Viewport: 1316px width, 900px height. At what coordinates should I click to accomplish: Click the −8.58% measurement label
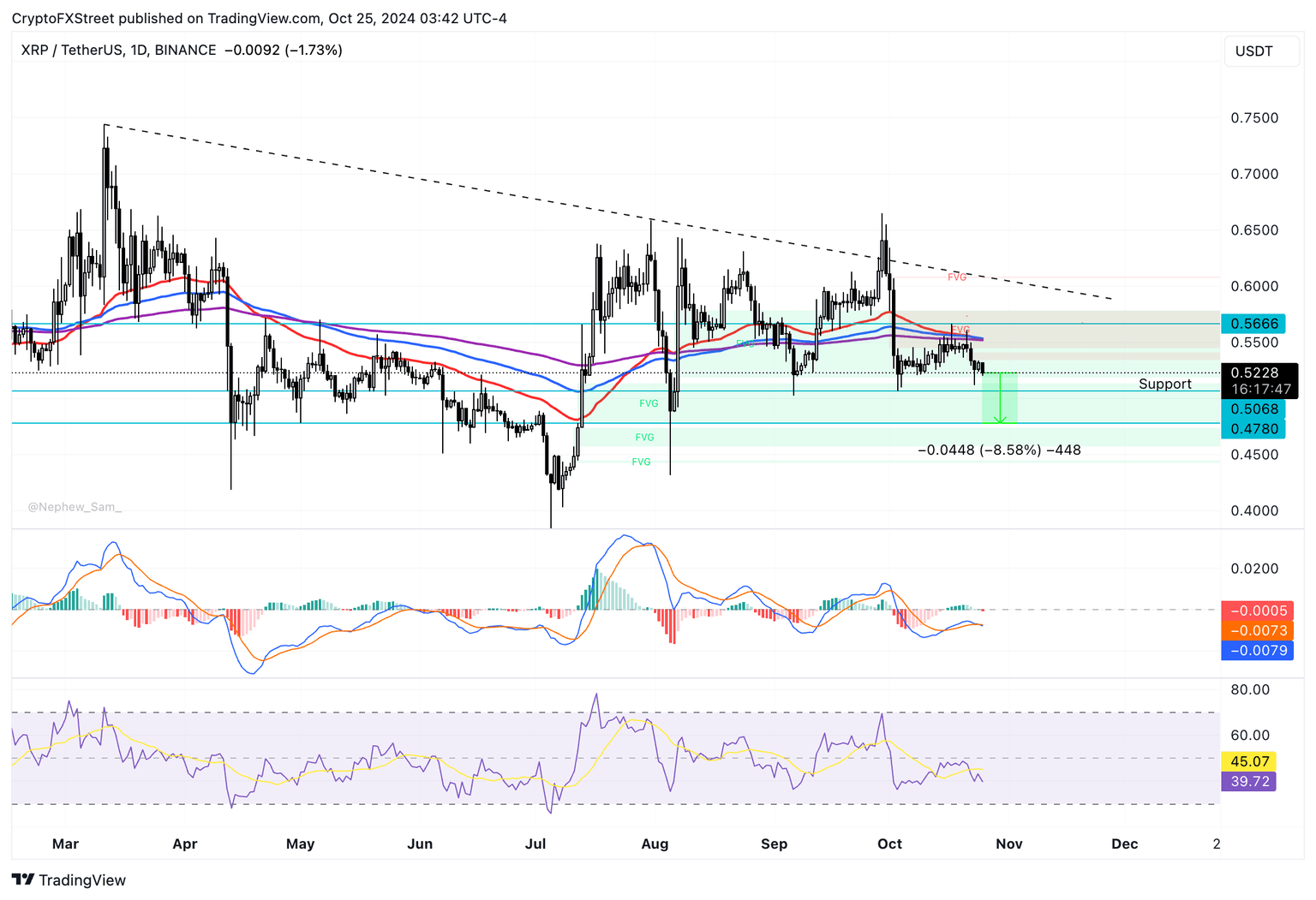(x=1000, y=450)
